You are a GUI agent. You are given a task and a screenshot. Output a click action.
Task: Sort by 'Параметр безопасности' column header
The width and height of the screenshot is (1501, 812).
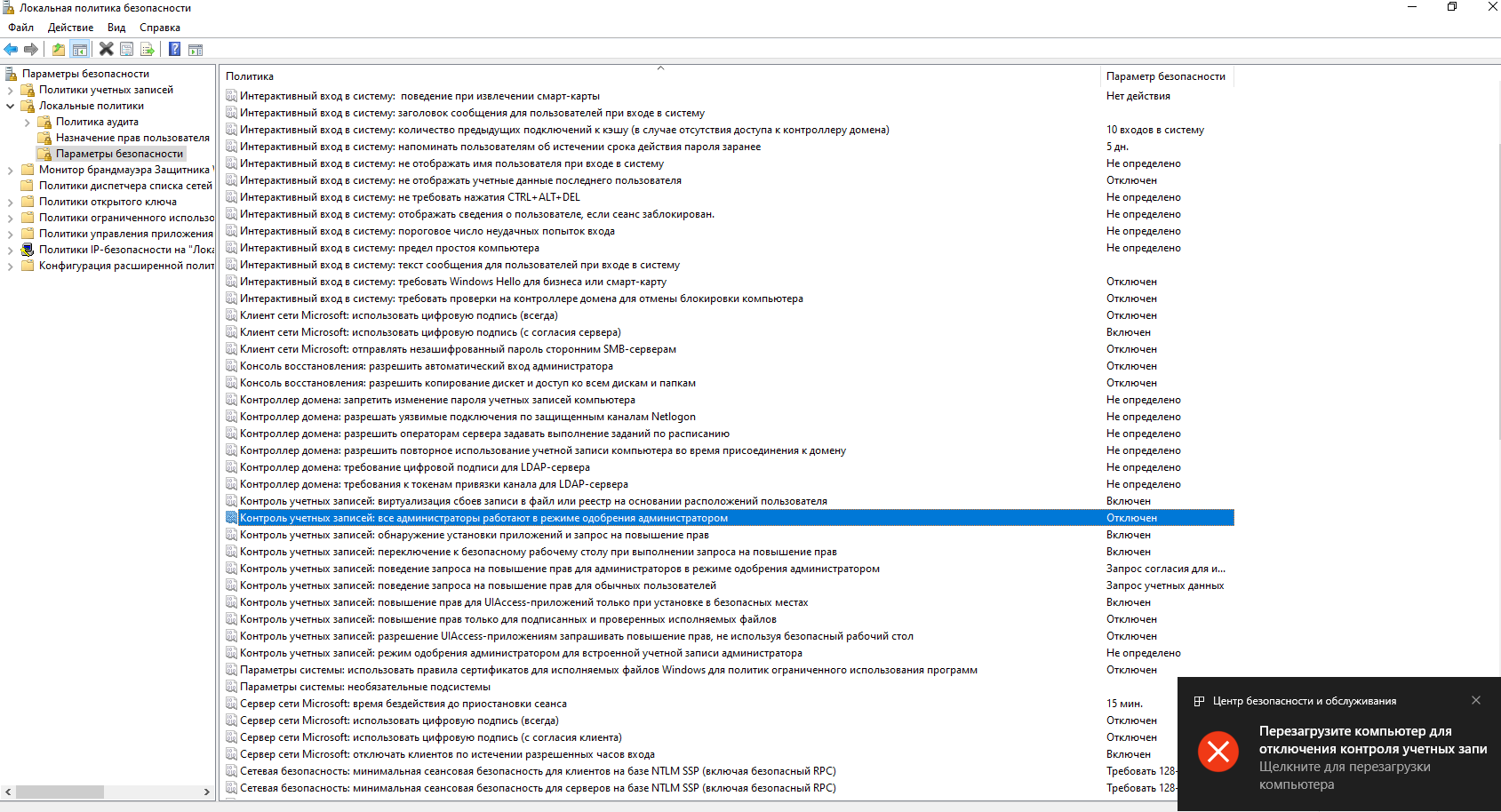click(x=1167, y=76)
